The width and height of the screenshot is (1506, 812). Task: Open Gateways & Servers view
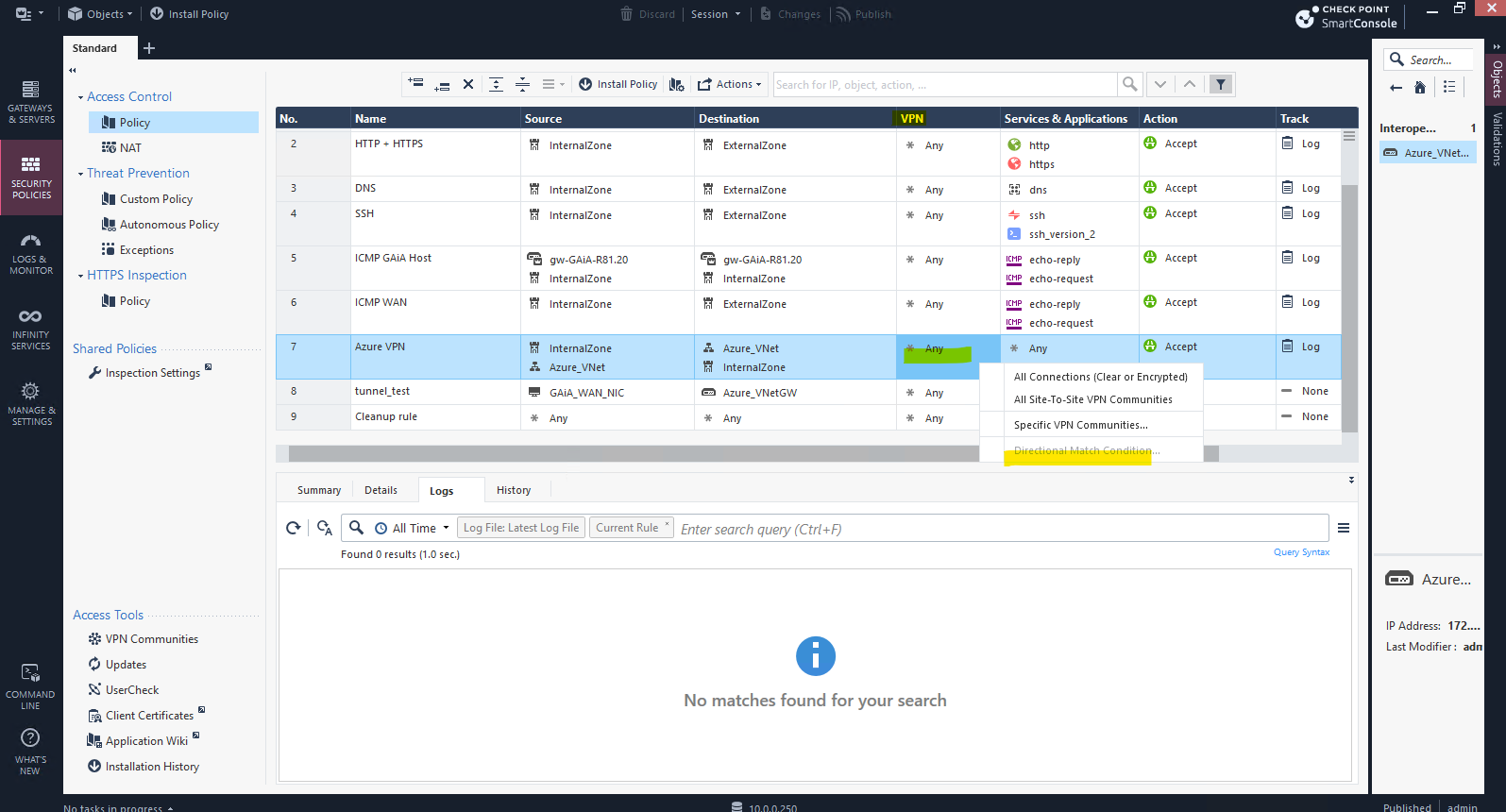(x=31, y=102)
